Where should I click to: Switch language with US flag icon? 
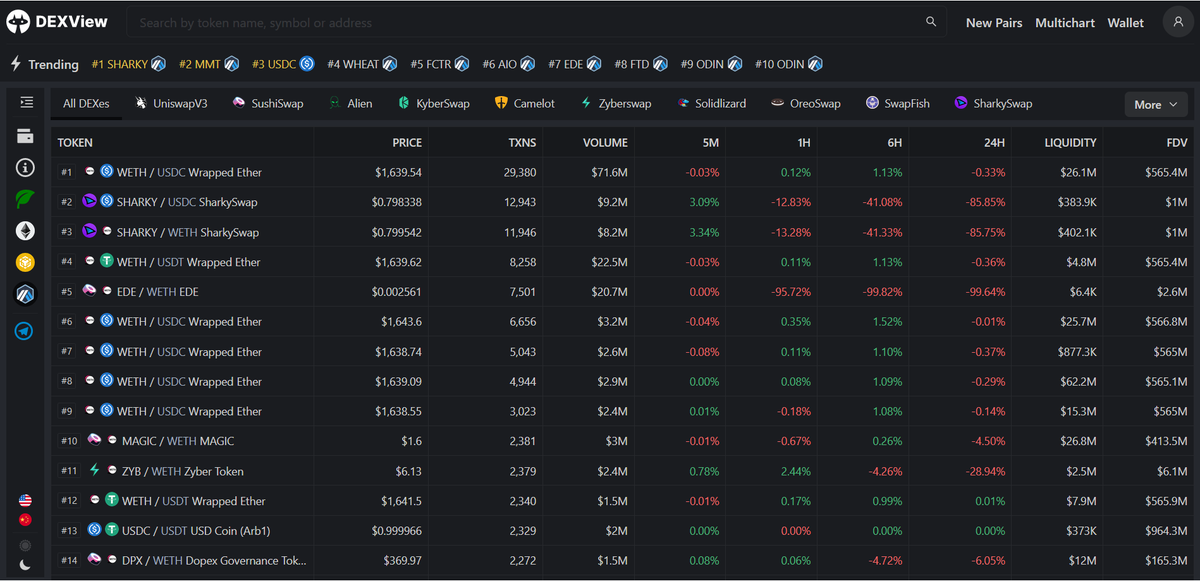click(x=25, y=500)
